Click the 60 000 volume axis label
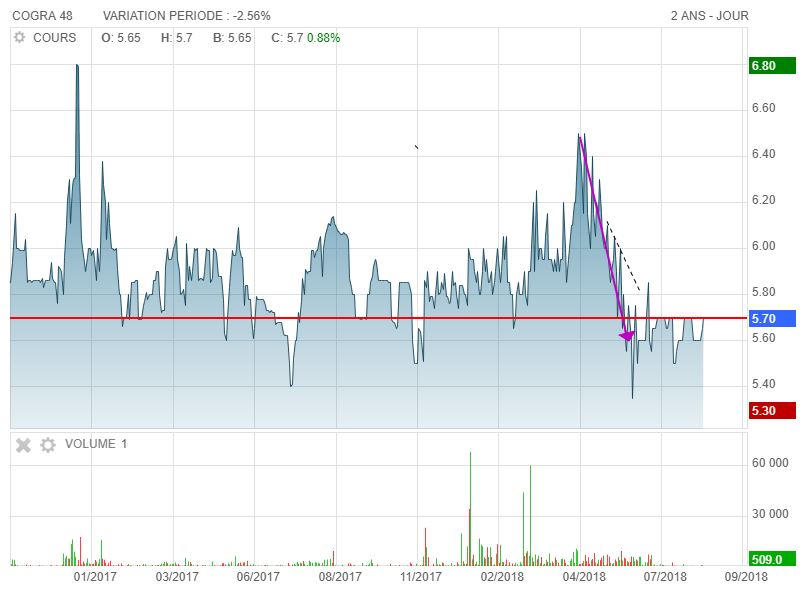Screen dimensions: 807x596 coord(770,463)
